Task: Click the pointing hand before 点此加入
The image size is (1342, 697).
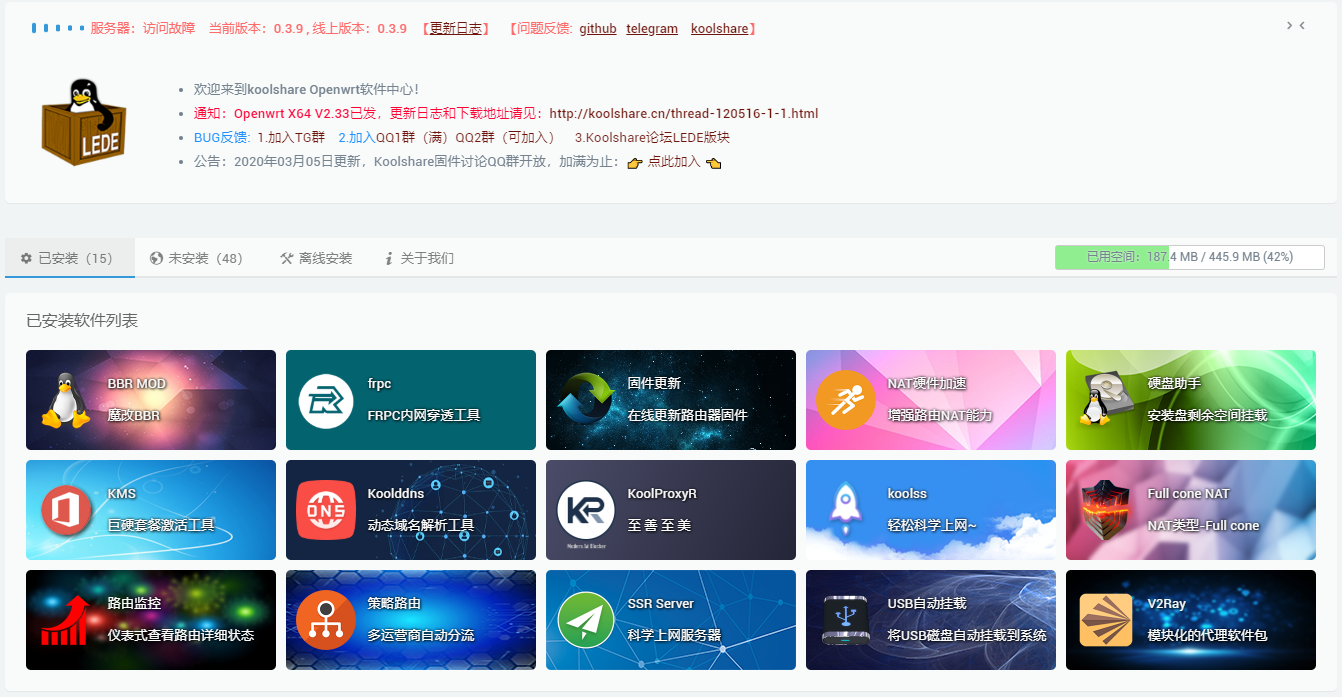Action: point(634,162)
